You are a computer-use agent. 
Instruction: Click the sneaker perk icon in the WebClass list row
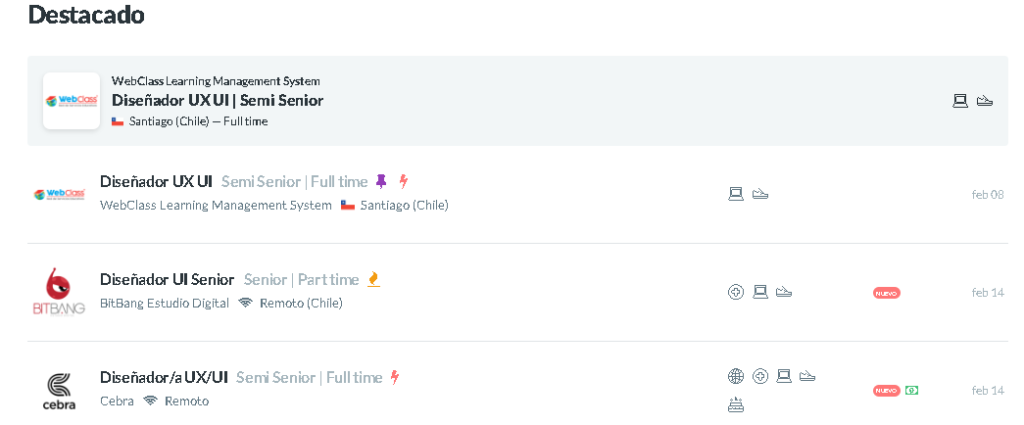(760, 194)
